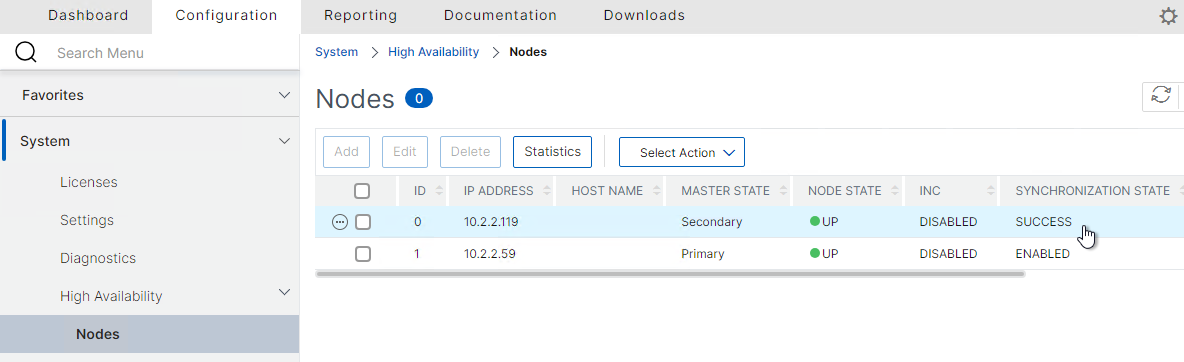Toggle the select-all checkbox in table header
Viewport: 1184px width, 362px height.
(x=362, y=190)
